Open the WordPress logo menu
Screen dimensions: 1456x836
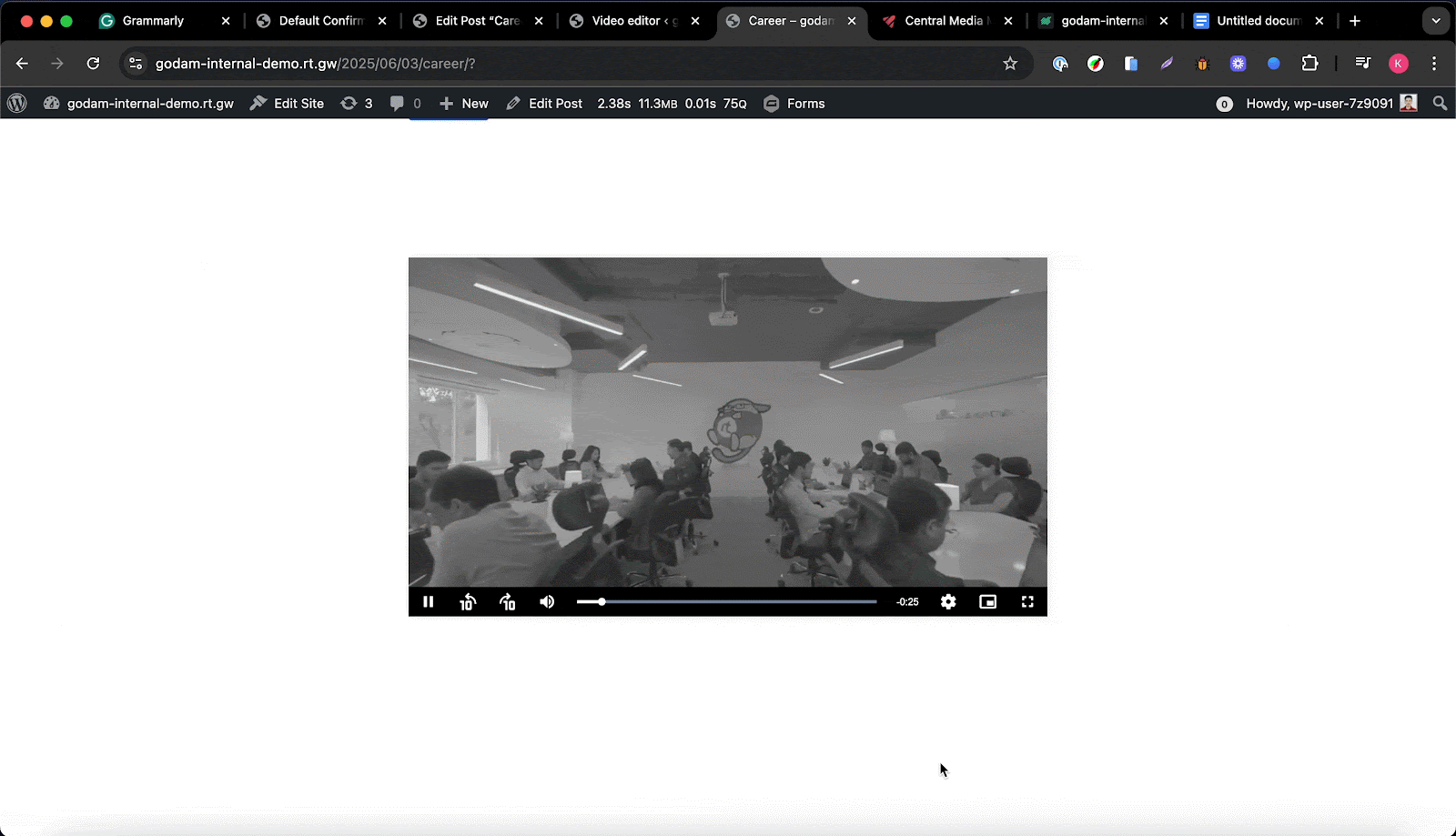(16, 103)
